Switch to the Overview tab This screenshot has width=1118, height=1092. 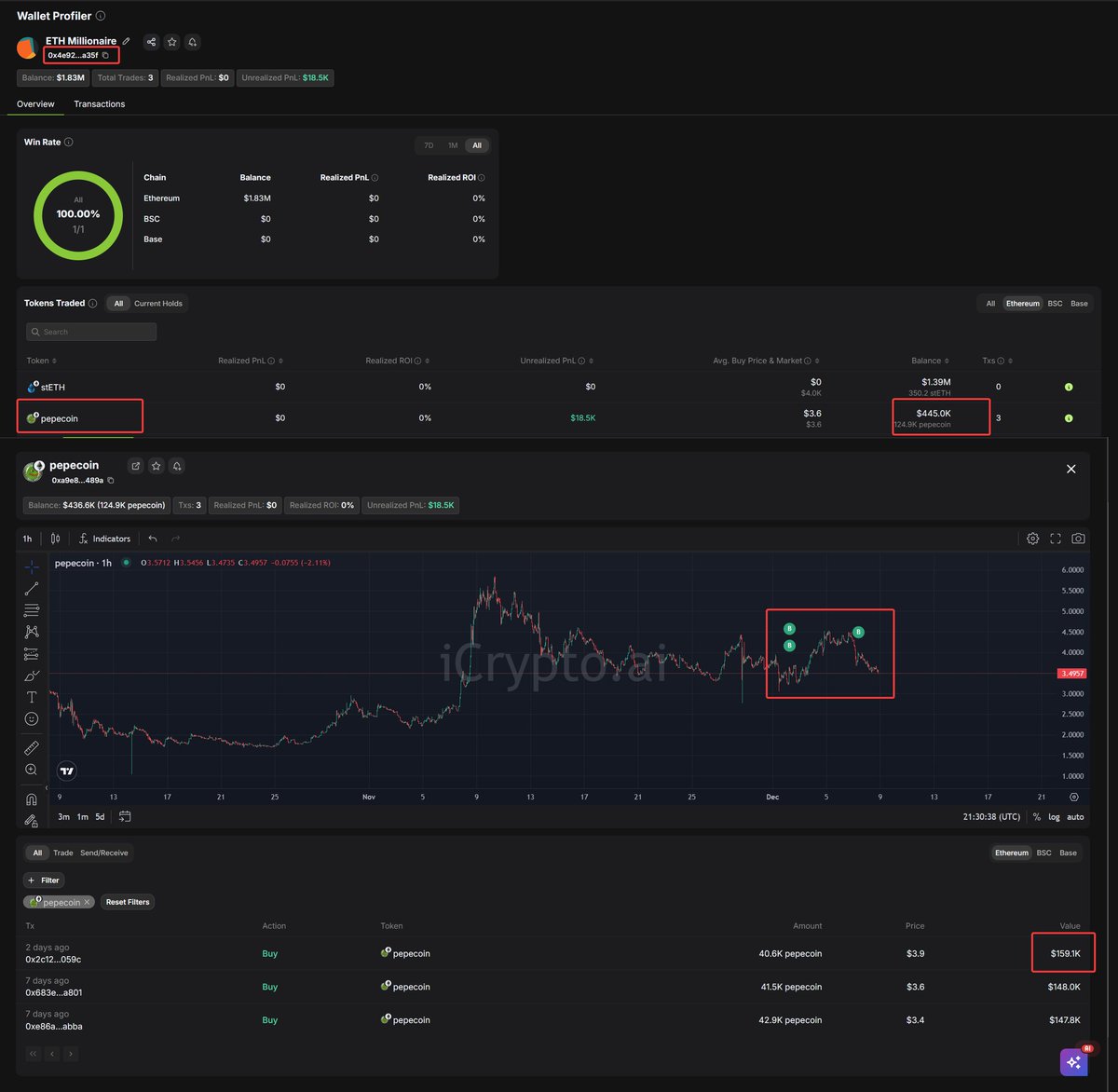tap(35, 104)
